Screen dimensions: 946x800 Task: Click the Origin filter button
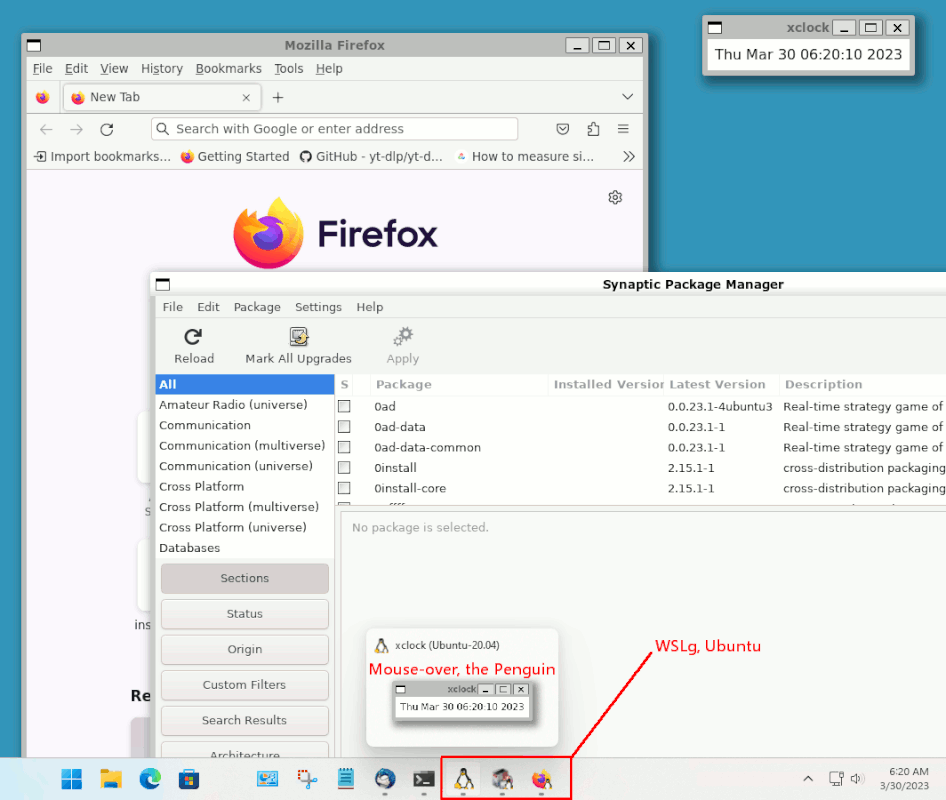(x=244, y=649)
